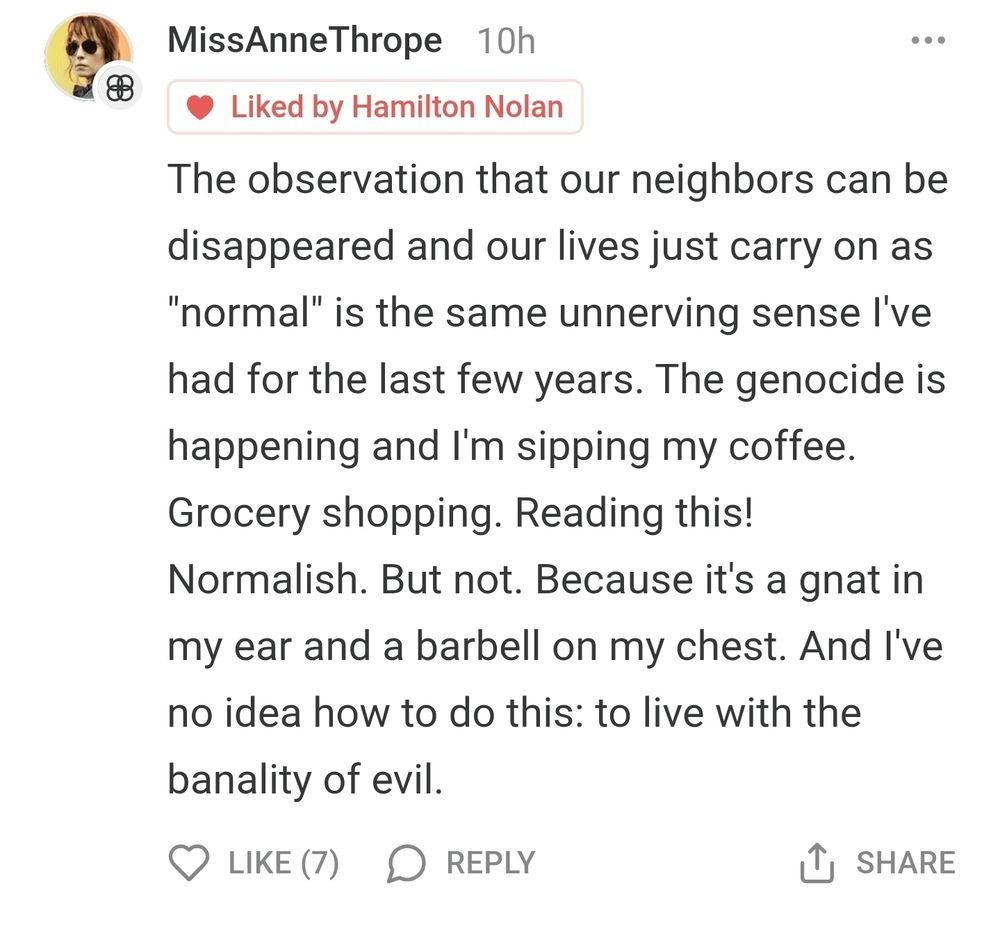This screenshot has width=1000, height=926.
Task: Expand the comment options via the ellipsis
Action: coord(928,38)
